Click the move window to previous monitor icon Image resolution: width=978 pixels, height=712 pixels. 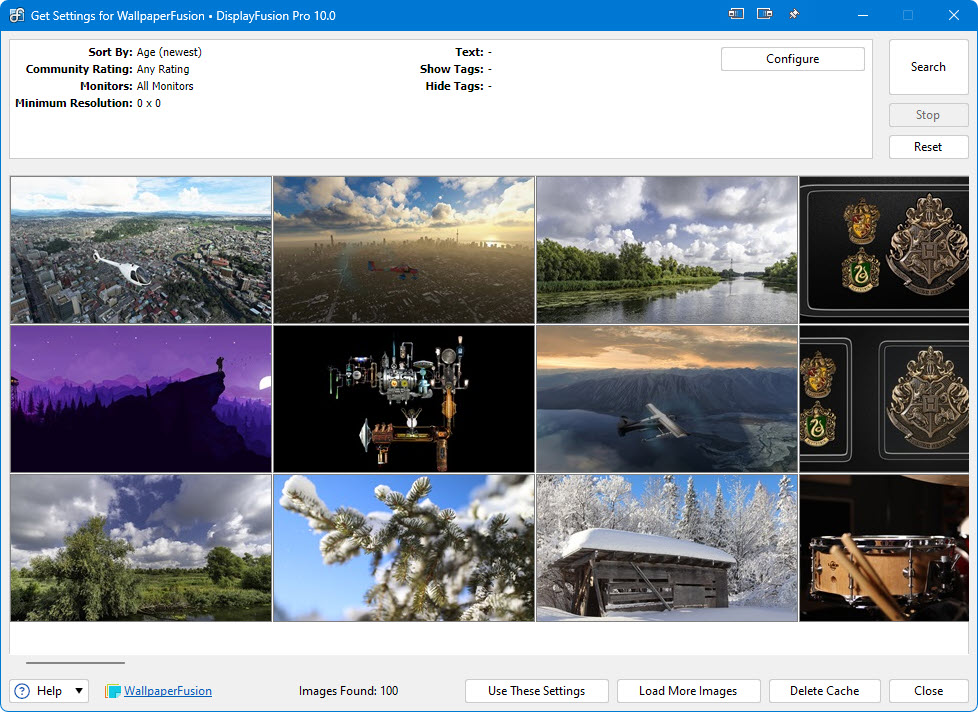coord(737,15)
